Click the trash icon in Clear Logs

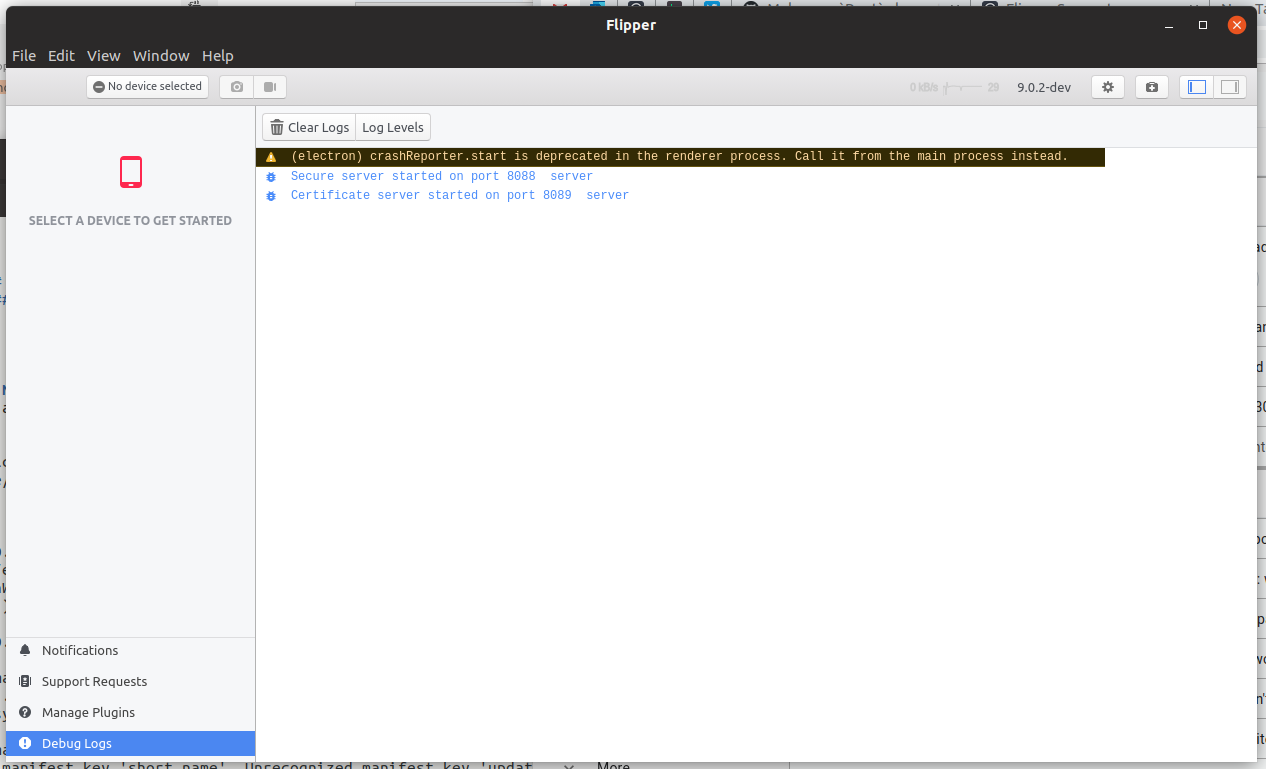click(x=277, y=127)
